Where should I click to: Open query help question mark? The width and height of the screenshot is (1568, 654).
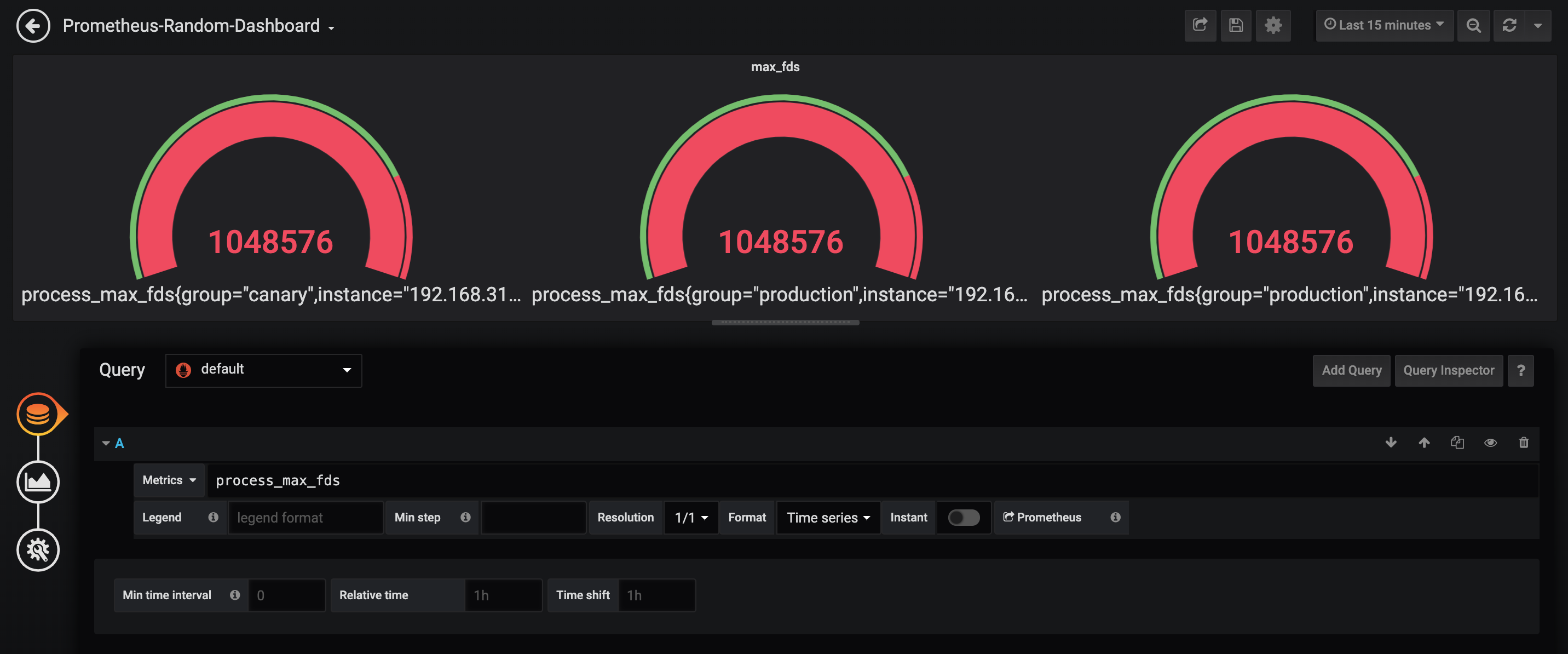1520,370
